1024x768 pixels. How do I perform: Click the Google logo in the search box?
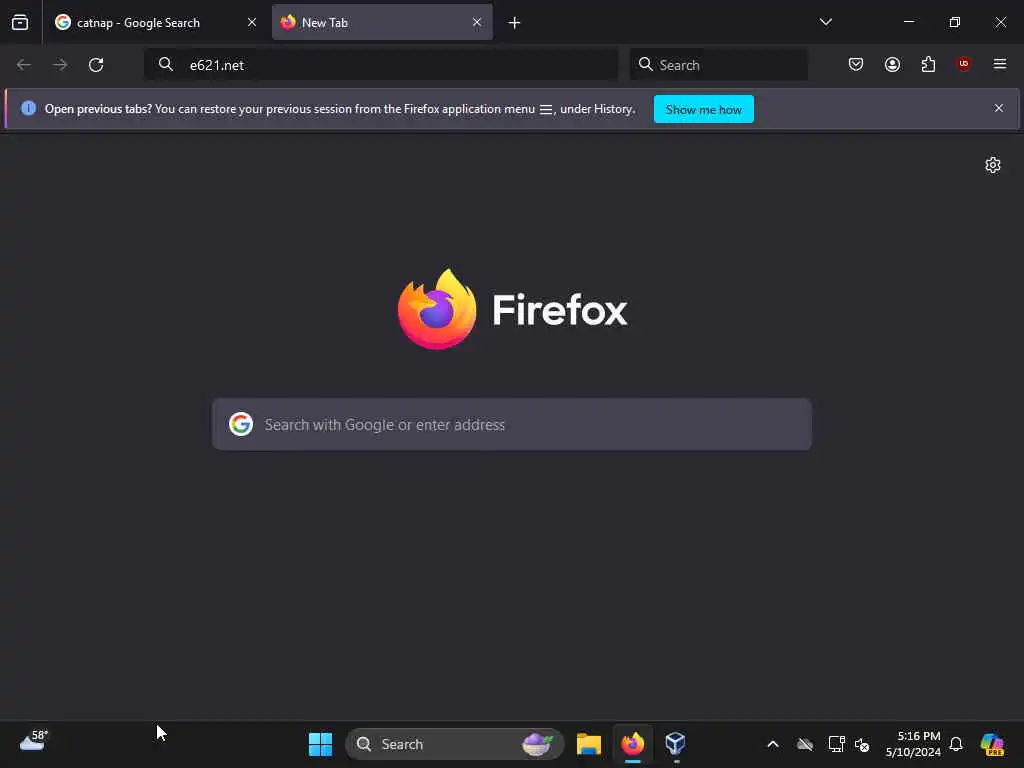tap(241, 424)
